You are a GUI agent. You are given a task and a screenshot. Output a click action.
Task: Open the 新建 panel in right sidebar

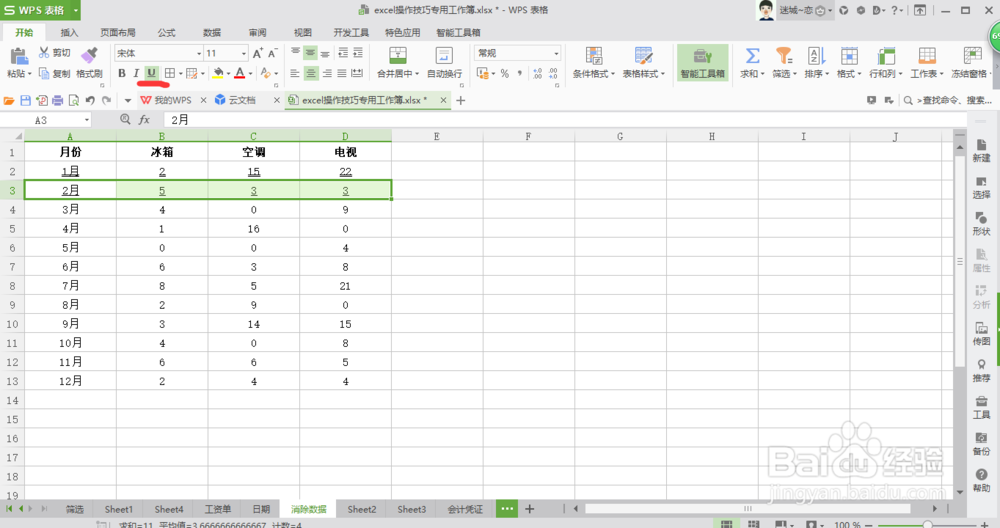981,151
